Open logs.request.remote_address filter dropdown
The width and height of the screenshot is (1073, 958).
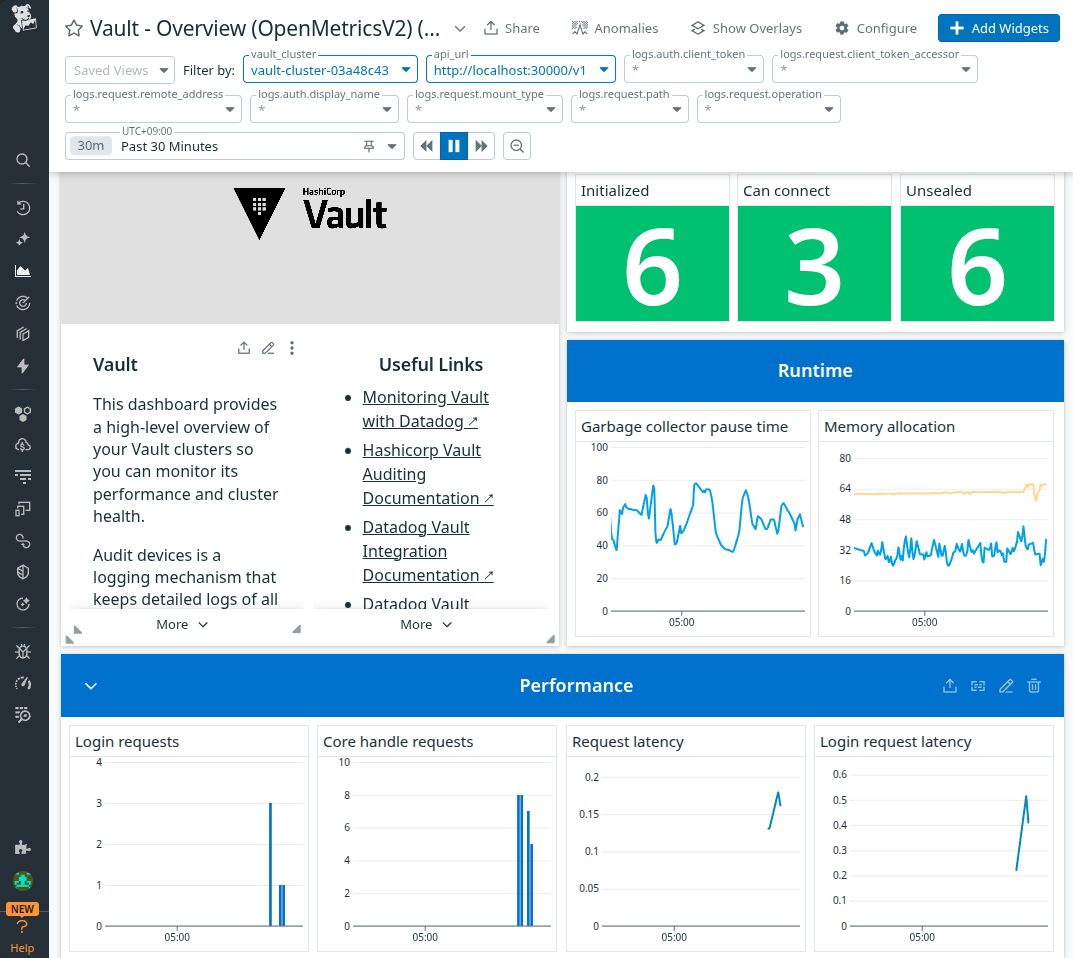click(x=153, y=109)
